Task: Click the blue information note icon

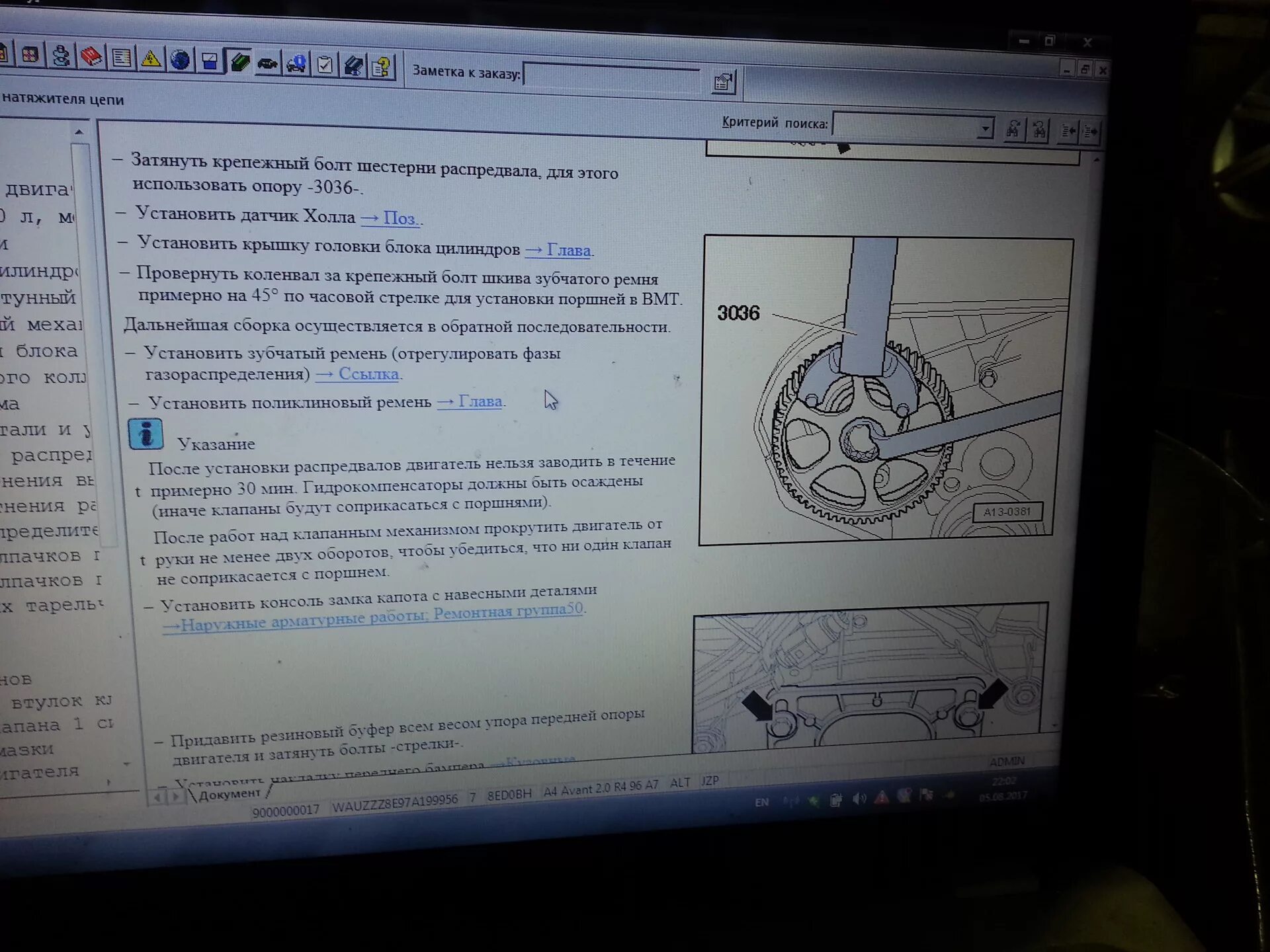Action: coord(146,435)
